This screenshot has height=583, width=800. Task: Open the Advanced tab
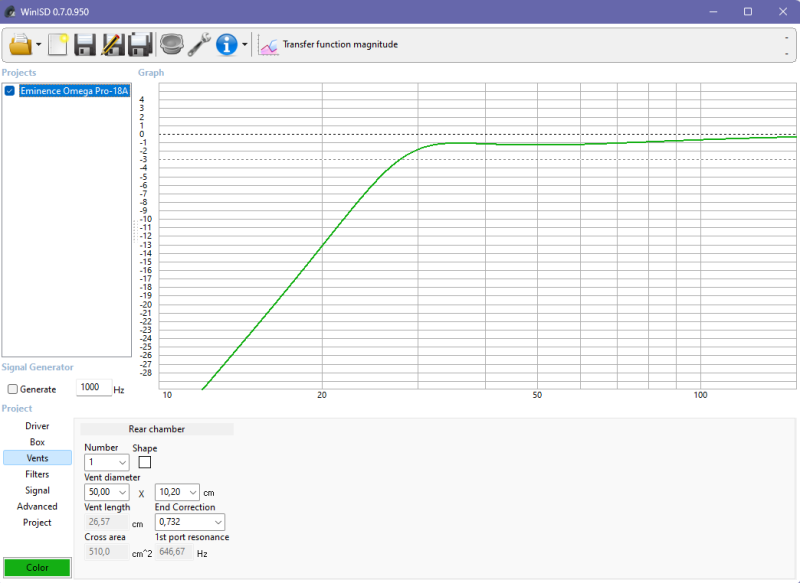point(37,506)
